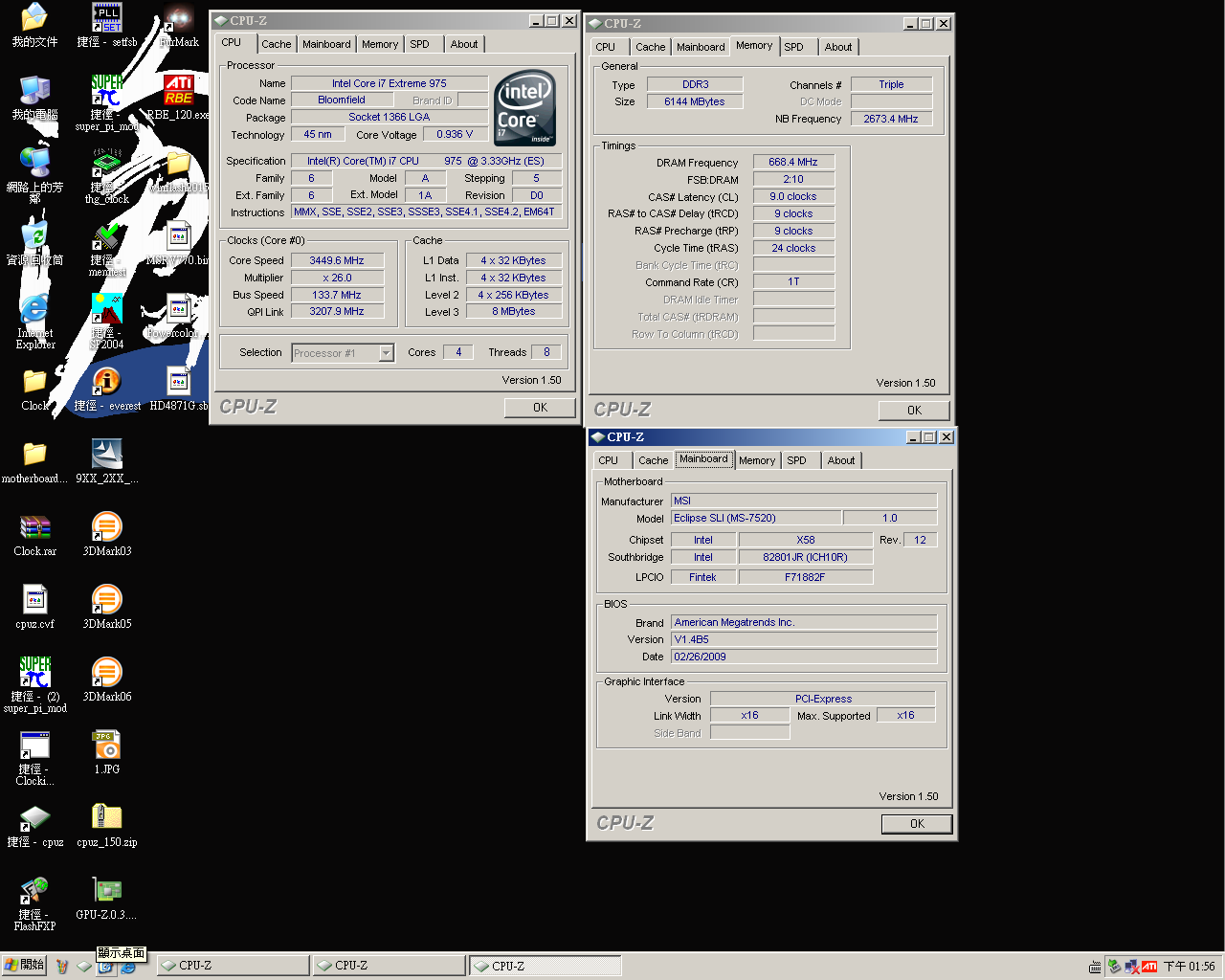Click the Safely Remove Hardware tray icon
The height and width of the screenshot is (980, 1225).
[x=1114, y=967]
